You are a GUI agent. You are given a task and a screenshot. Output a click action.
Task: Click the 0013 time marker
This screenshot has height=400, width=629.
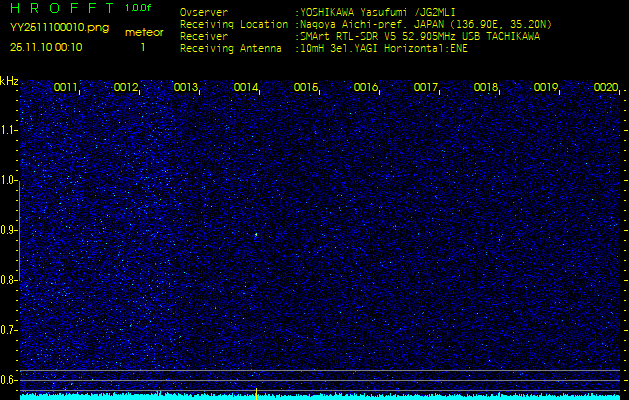tap(186, 87)
